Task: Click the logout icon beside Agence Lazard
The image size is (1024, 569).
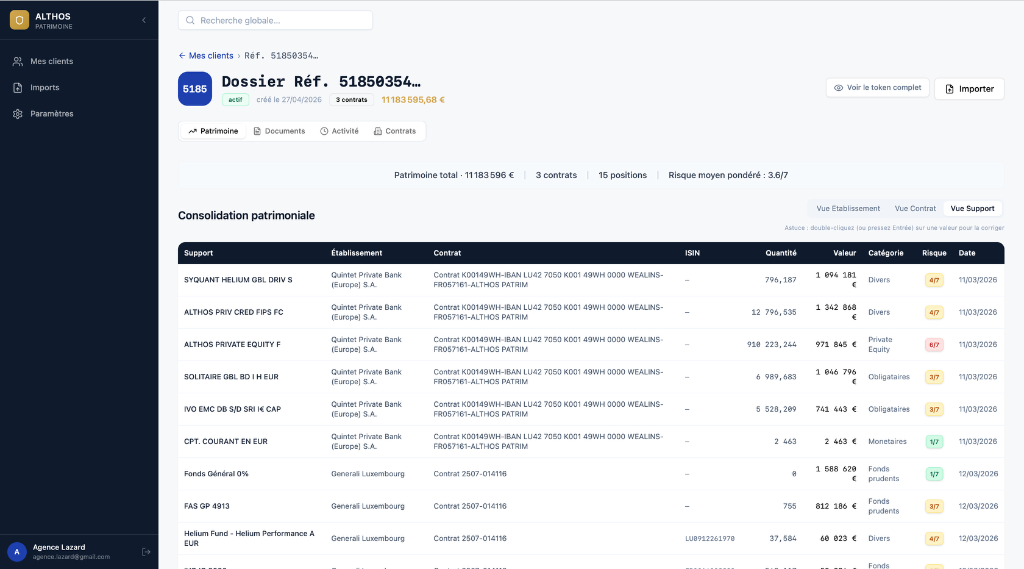Action: (x=146, y=552)
